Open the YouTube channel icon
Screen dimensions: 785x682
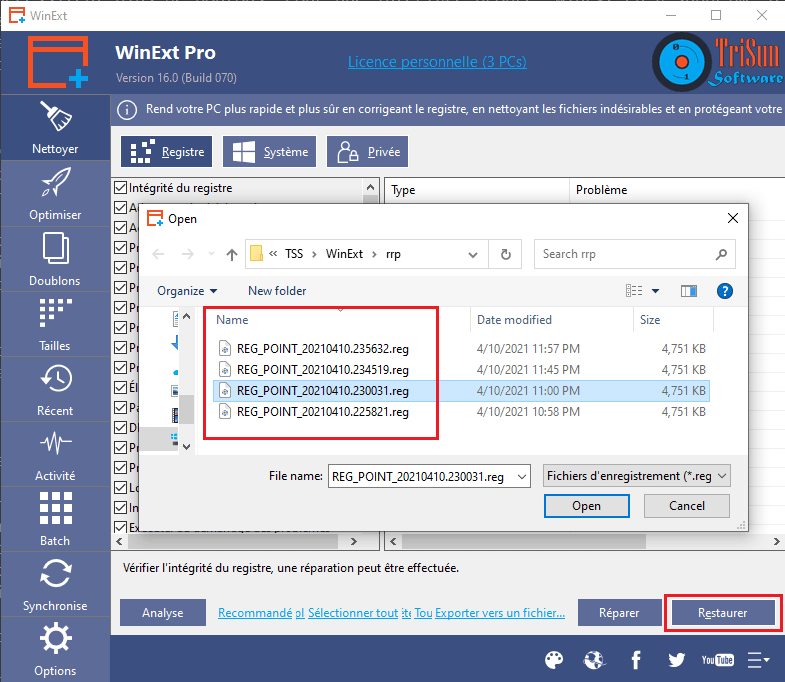click(717, 660)
